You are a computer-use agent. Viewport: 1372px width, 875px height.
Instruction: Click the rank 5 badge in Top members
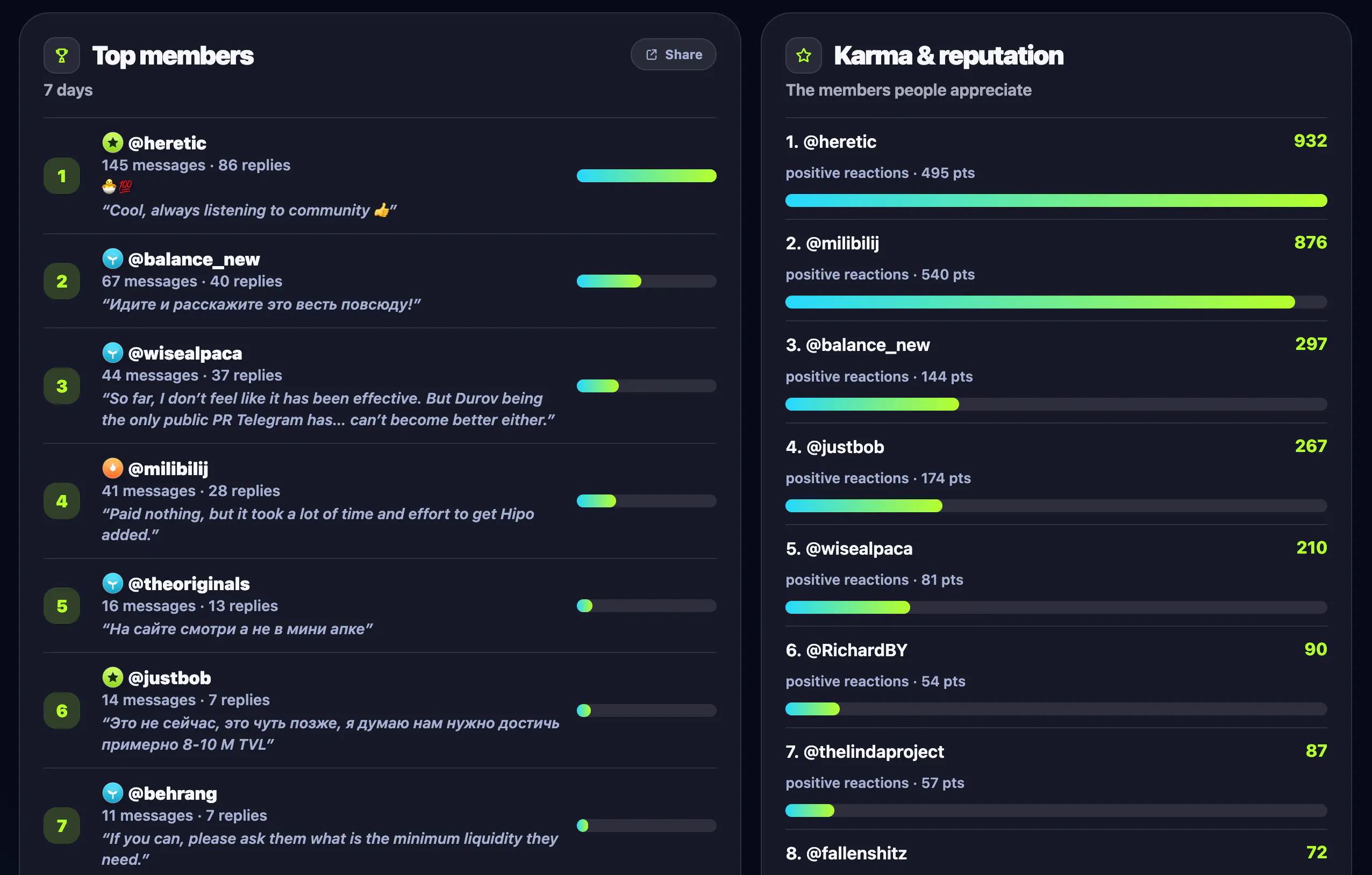(61, 606)
